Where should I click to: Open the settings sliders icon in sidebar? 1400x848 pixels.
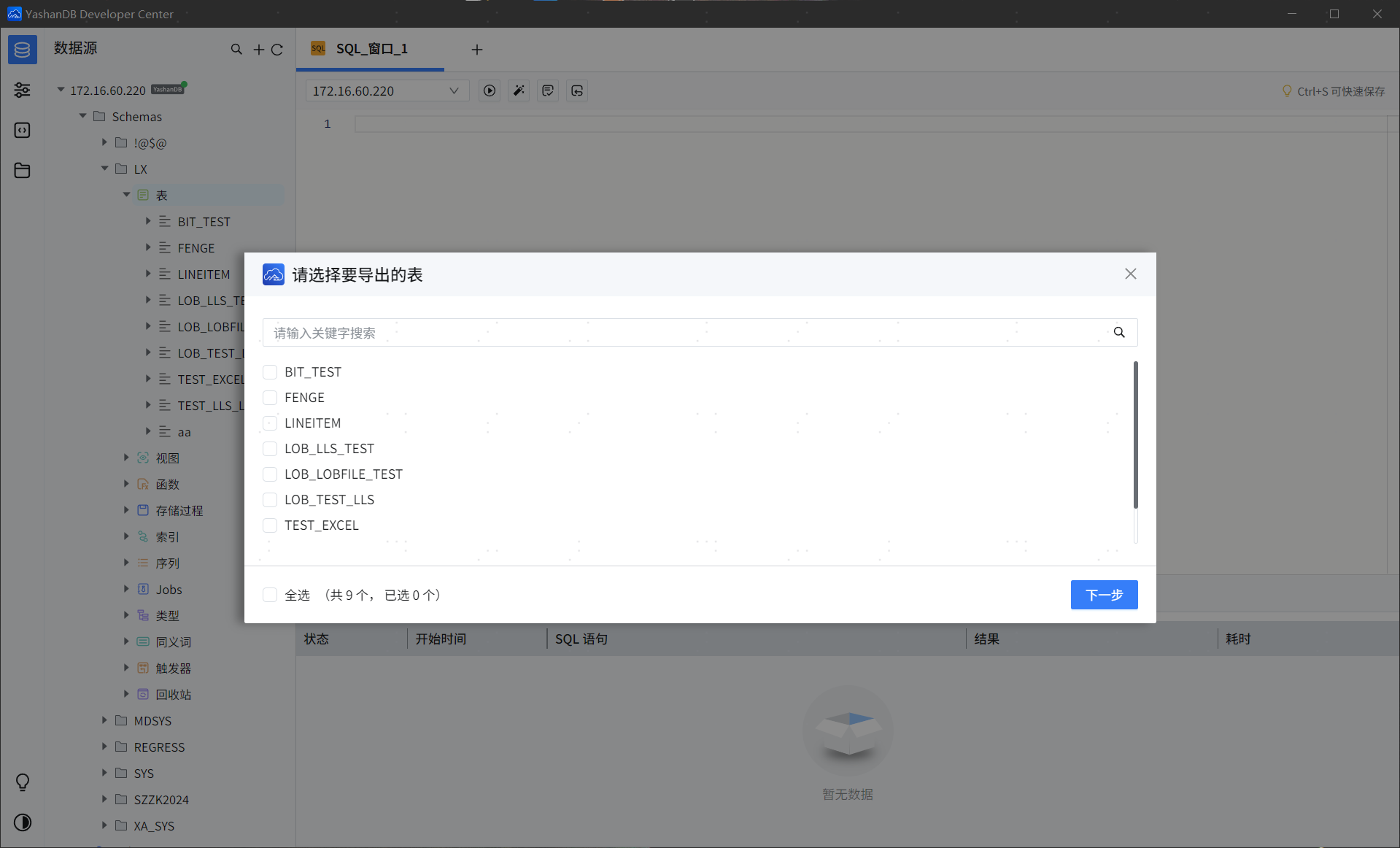pos(22,90)
